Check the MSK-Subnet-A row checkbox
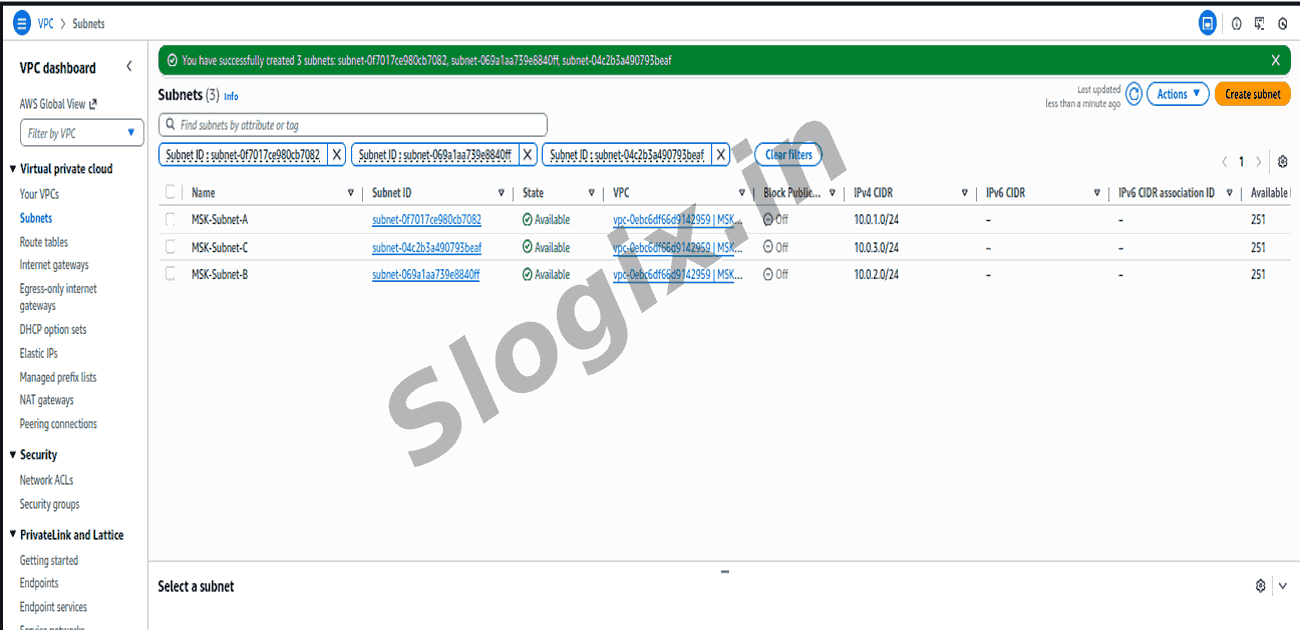The width and height of the screenshot is (1300, 630). 170,220
